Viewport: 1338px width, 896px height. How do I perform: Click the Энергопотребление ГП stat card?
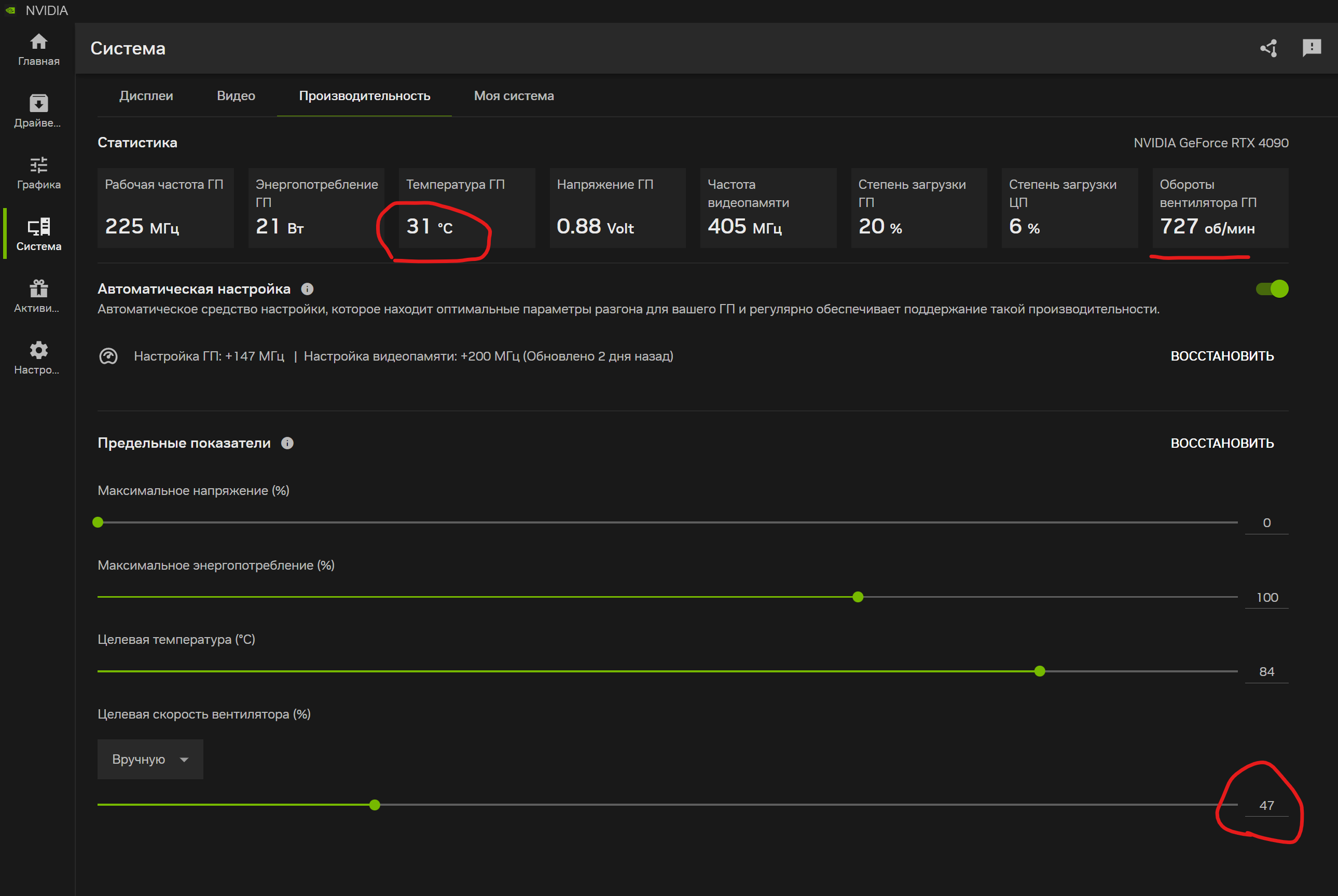pyautogui.click(x=316, y=208)
